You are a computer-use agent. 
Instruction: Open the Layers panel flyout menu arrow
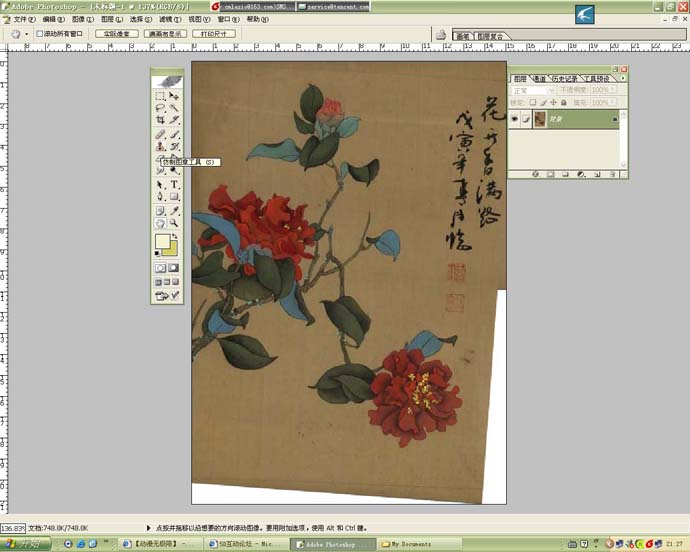pos(623,78)
